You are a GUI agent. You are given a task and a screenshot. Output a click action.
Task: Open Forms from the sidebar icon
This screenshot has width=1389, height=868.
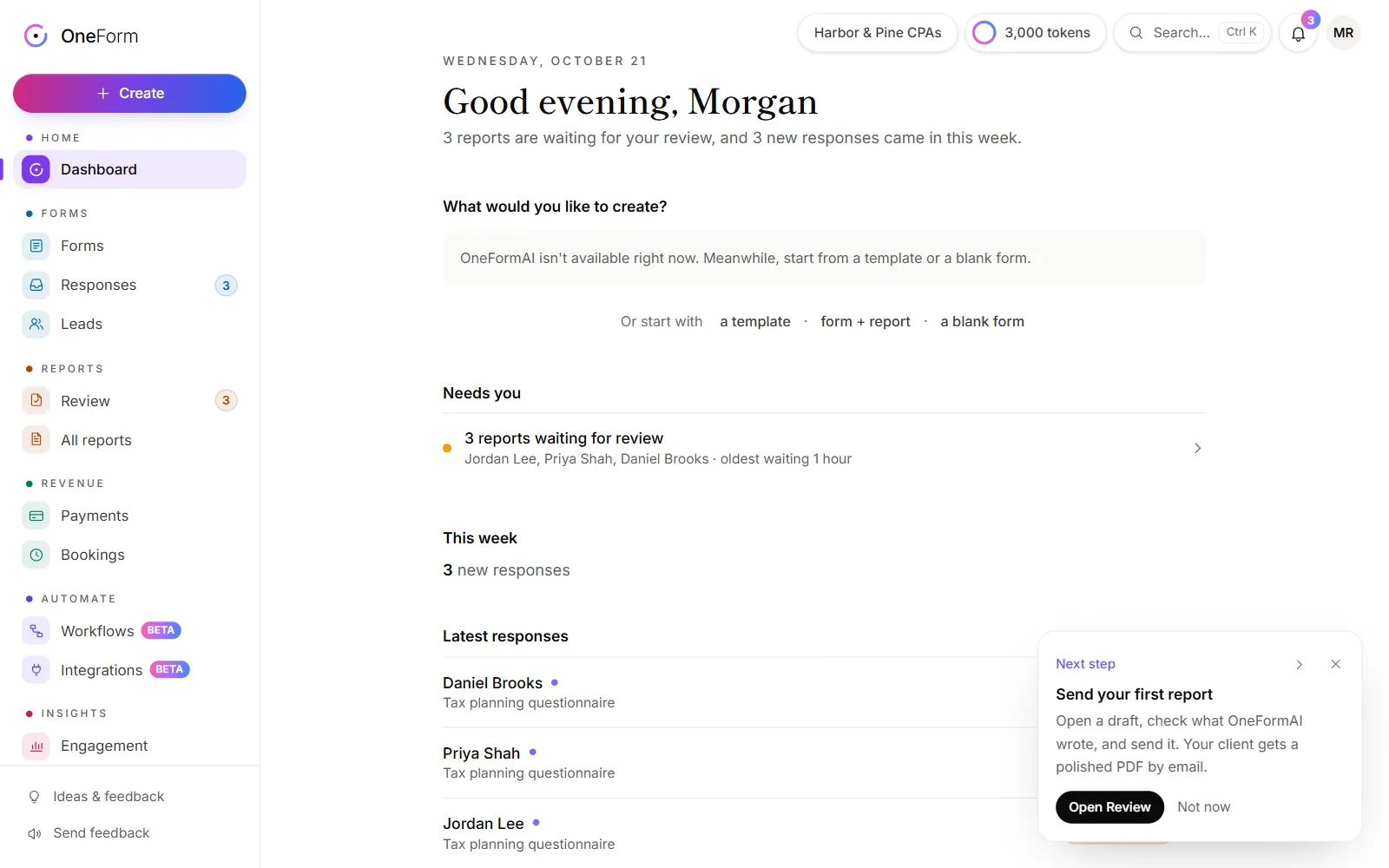click(x=36, y=247)
